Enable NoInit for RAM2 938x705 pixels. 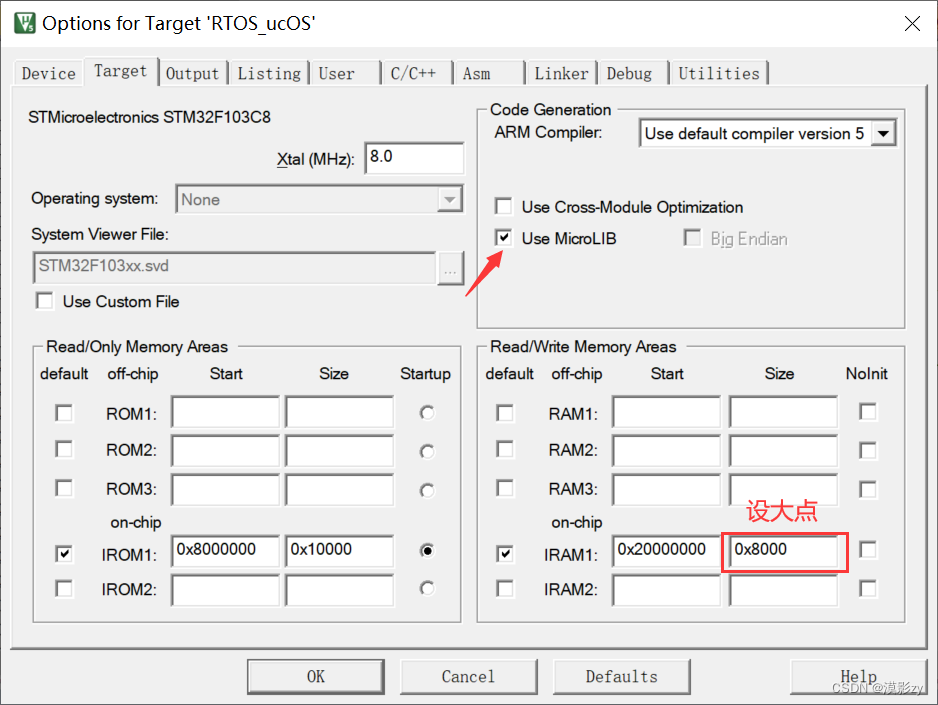click(x=867, y=450)
